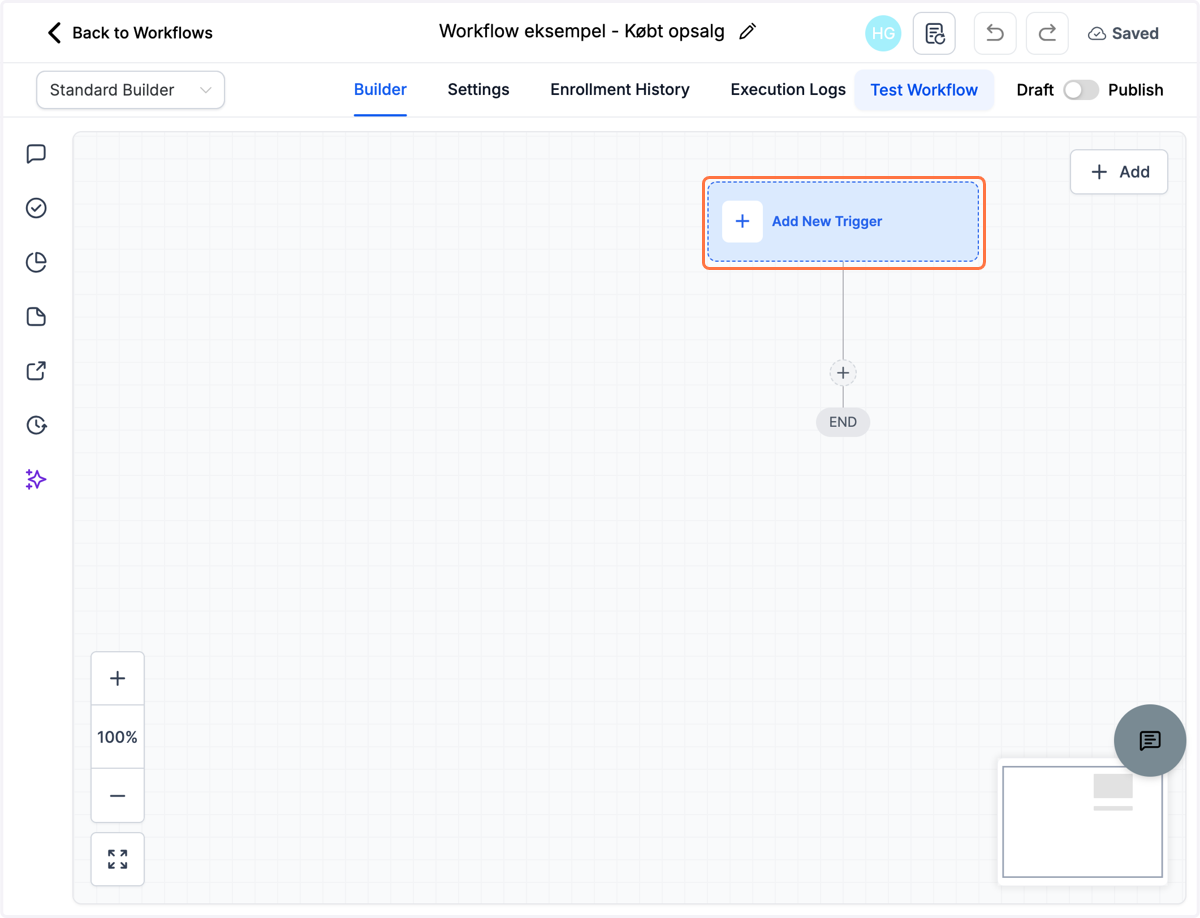
Task: Open the comments speech bubble sidebar icon
Action: [36, 154]
